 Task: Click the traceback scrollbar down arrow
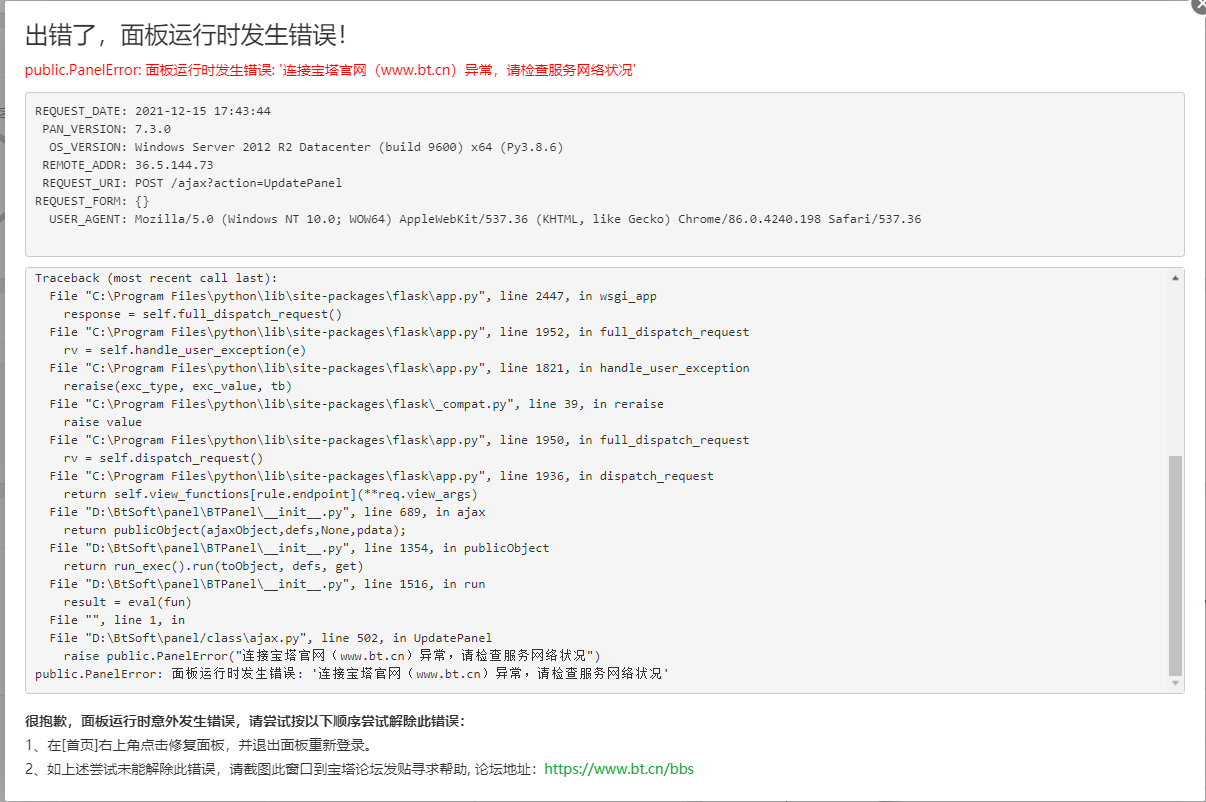click(x=1175, y=685)
